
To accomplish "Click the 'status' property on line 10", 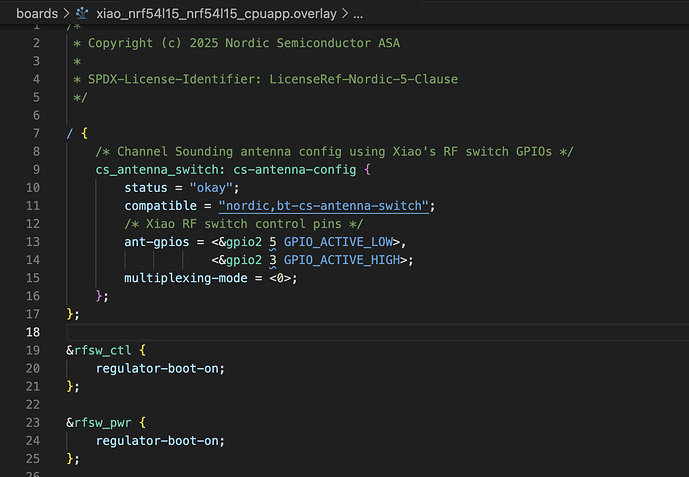I will 146,187.
